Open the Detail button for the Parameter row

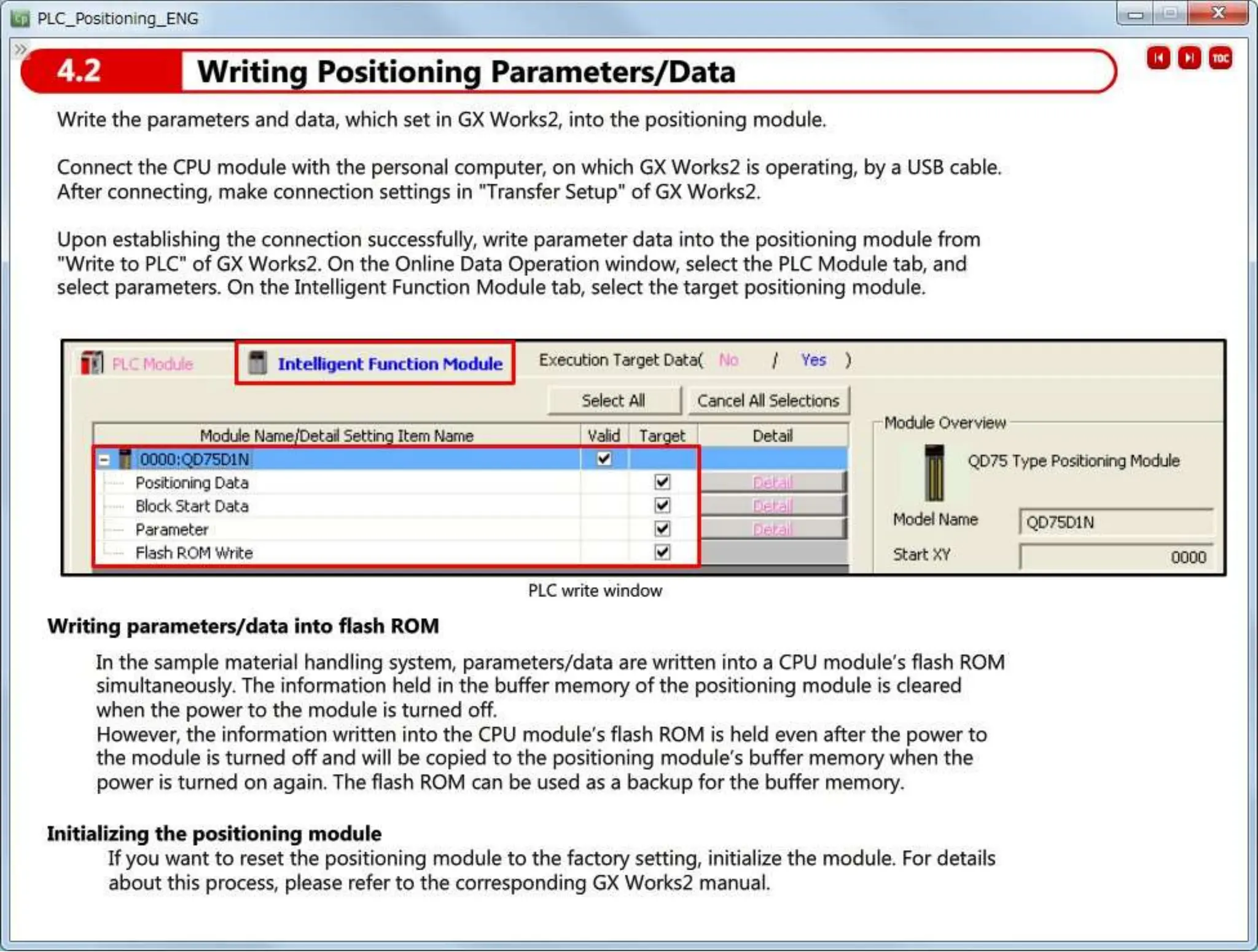point(772,529)
